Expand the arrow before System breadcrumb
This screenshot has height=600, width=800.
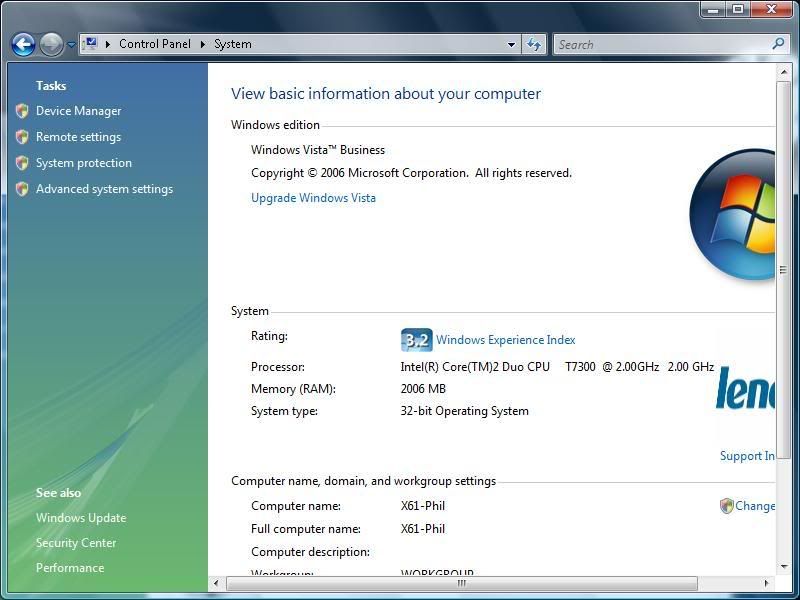click(x=203, y=44)
